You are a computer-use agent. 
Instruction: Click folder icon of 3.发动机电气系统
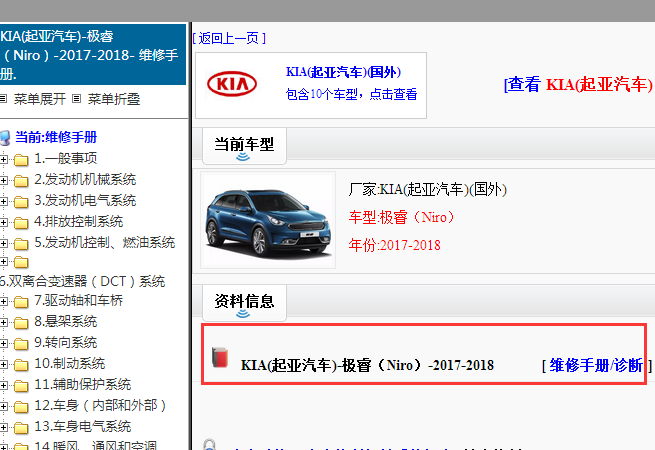tap(21, 202)
